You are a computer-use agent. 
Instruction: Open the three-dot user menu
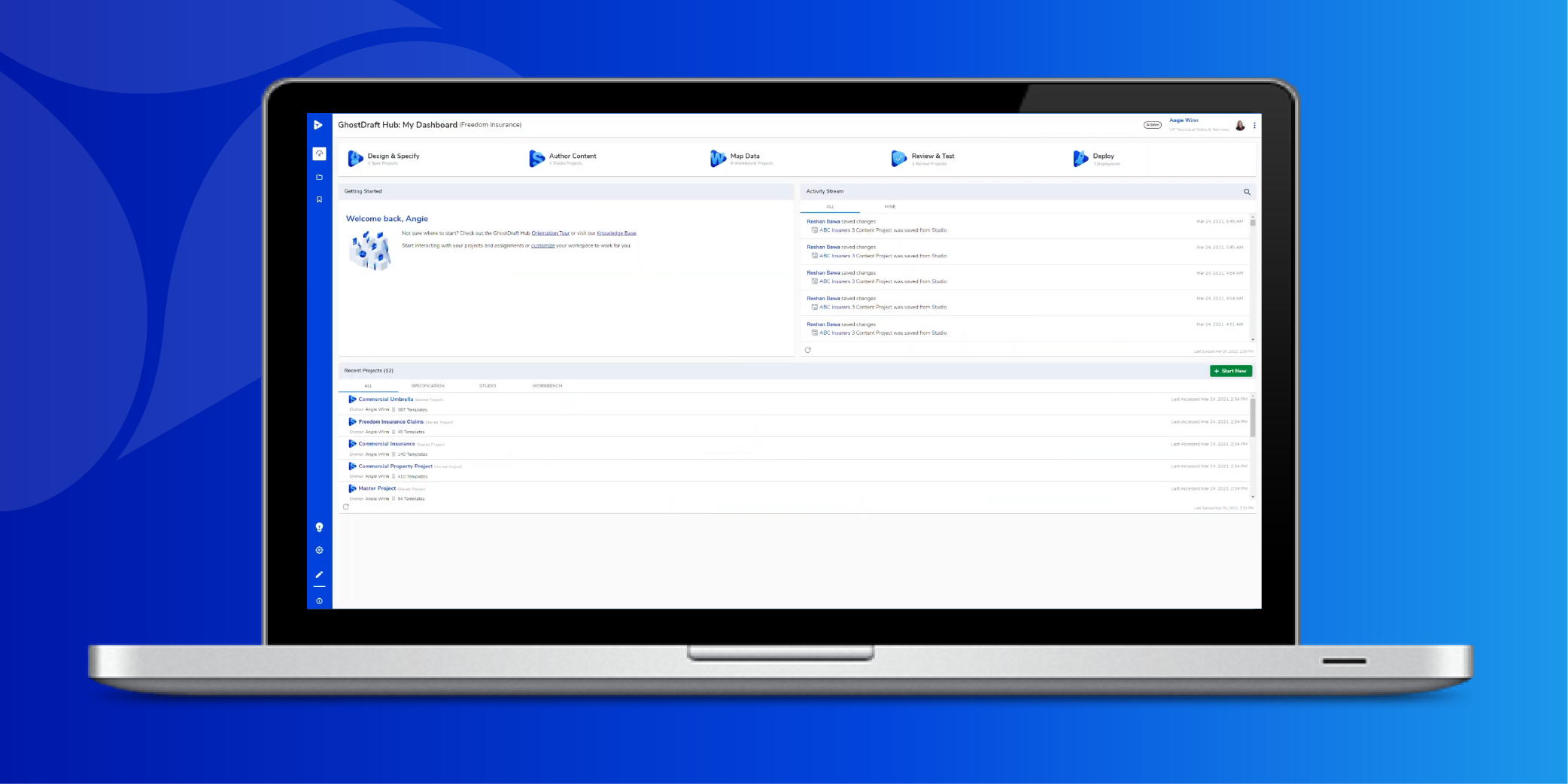[x=1254, y=125]
